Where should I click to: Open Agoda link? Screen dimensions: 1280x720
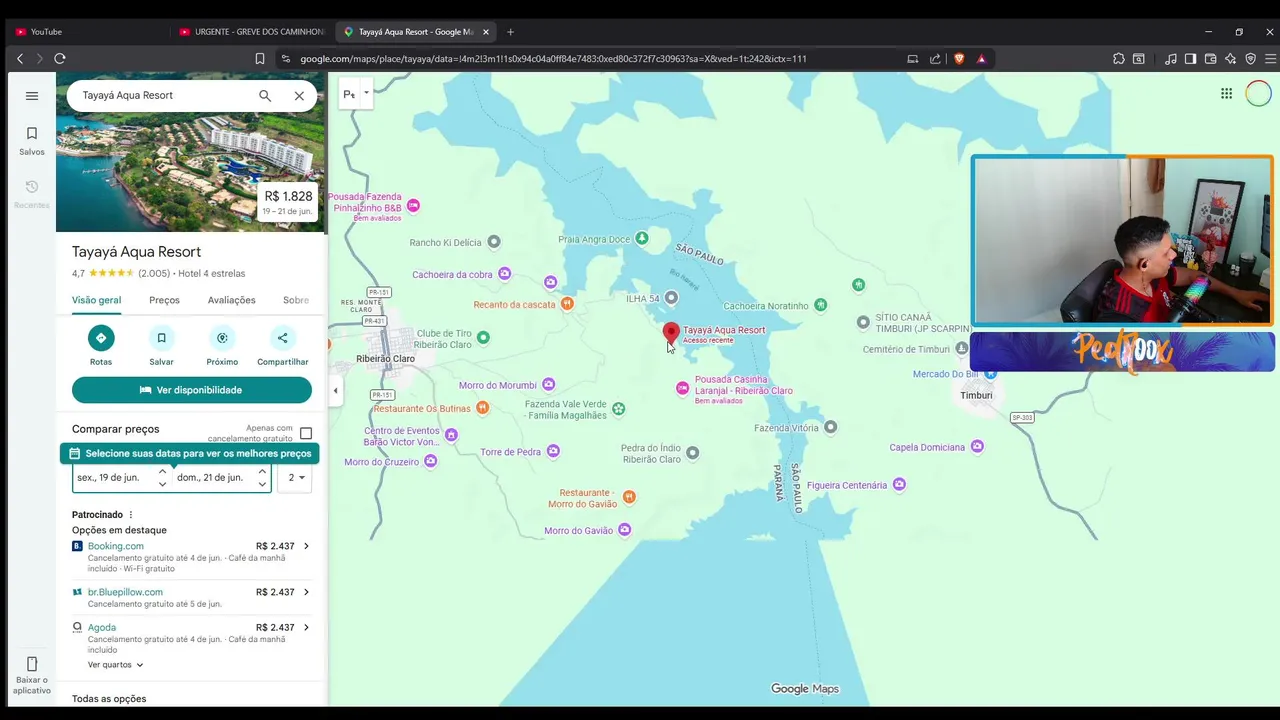pos(102,628)
